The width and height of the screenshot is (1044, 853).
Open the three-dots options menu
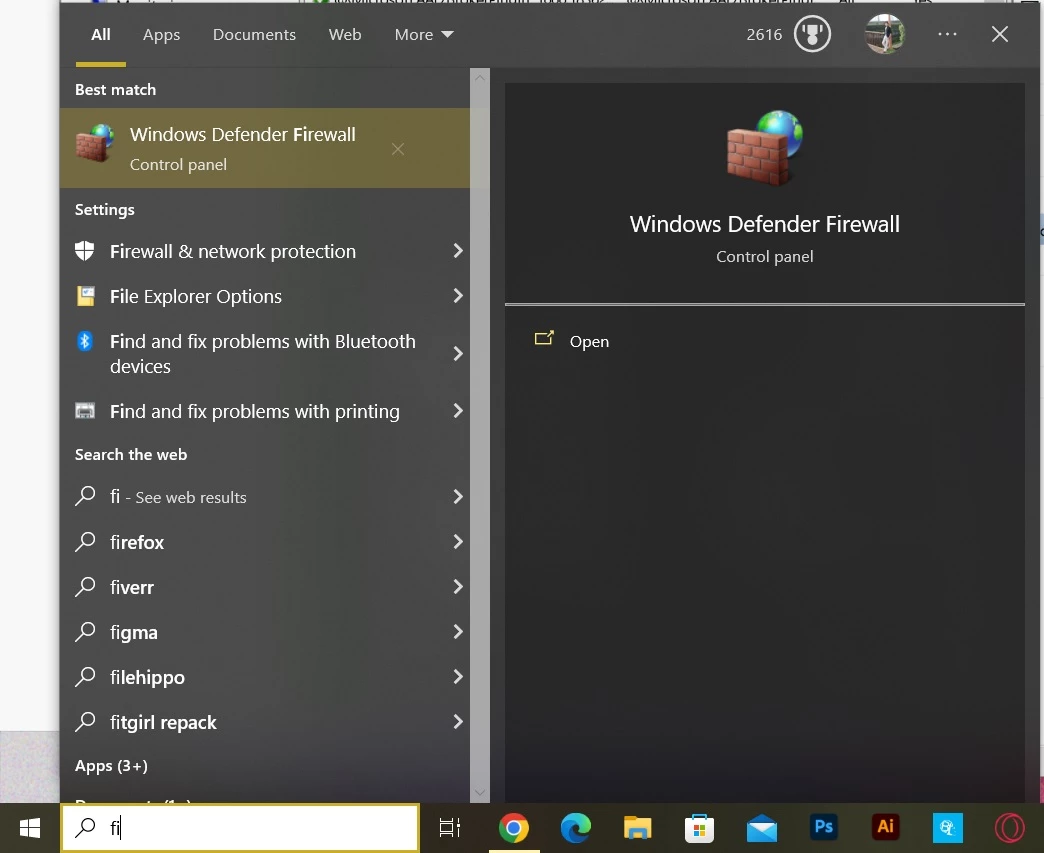coord(947,34)
